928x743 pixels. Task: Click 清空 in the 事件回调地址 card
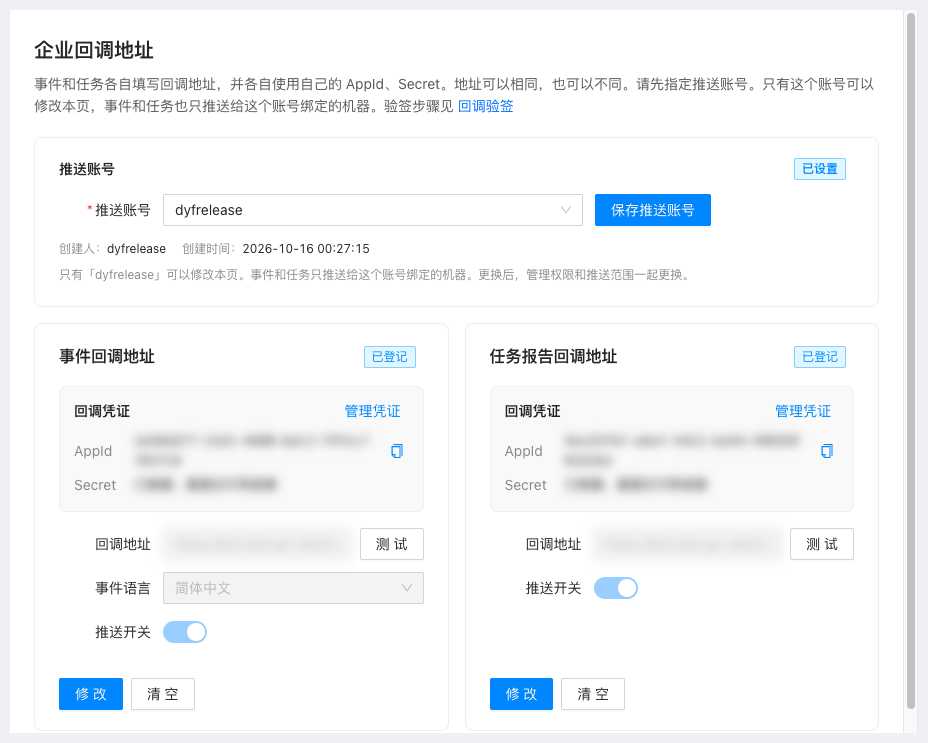pos(163,694)
